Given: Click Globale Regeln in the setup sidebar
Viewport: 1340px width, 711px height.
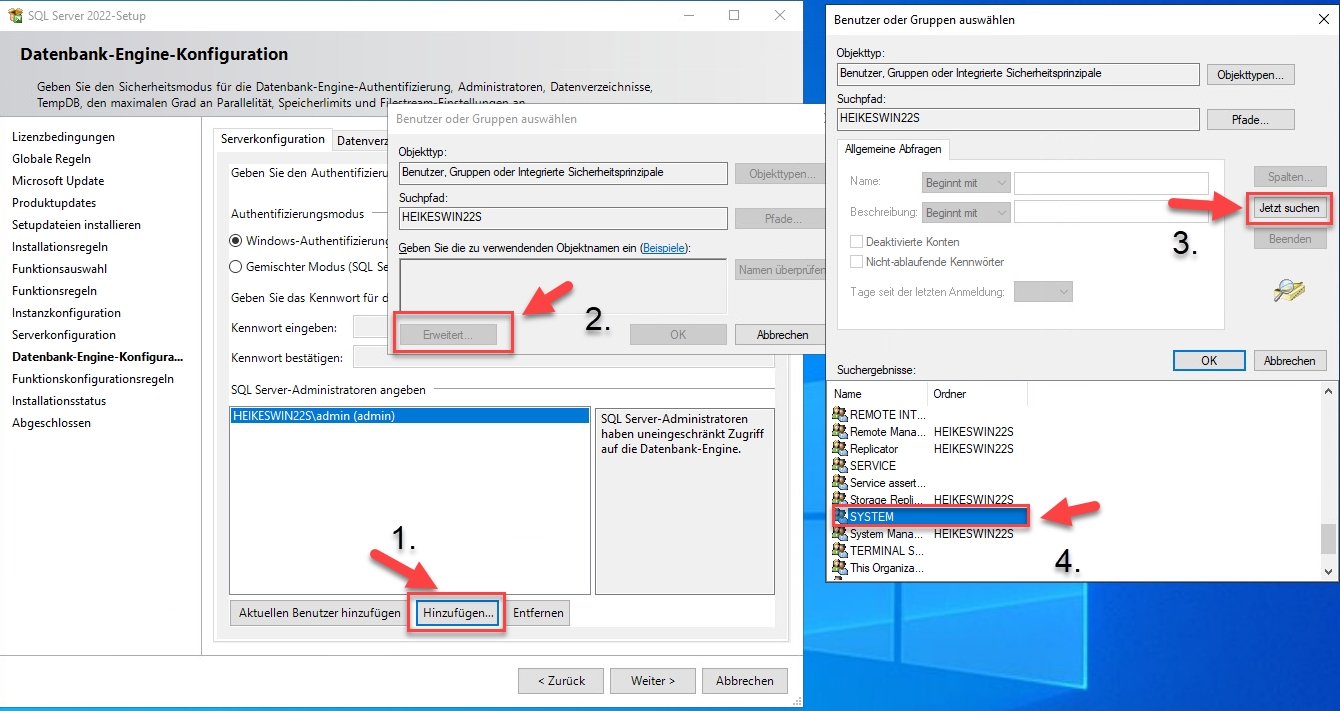Looking at the screenshot, I should click(51, 159).
